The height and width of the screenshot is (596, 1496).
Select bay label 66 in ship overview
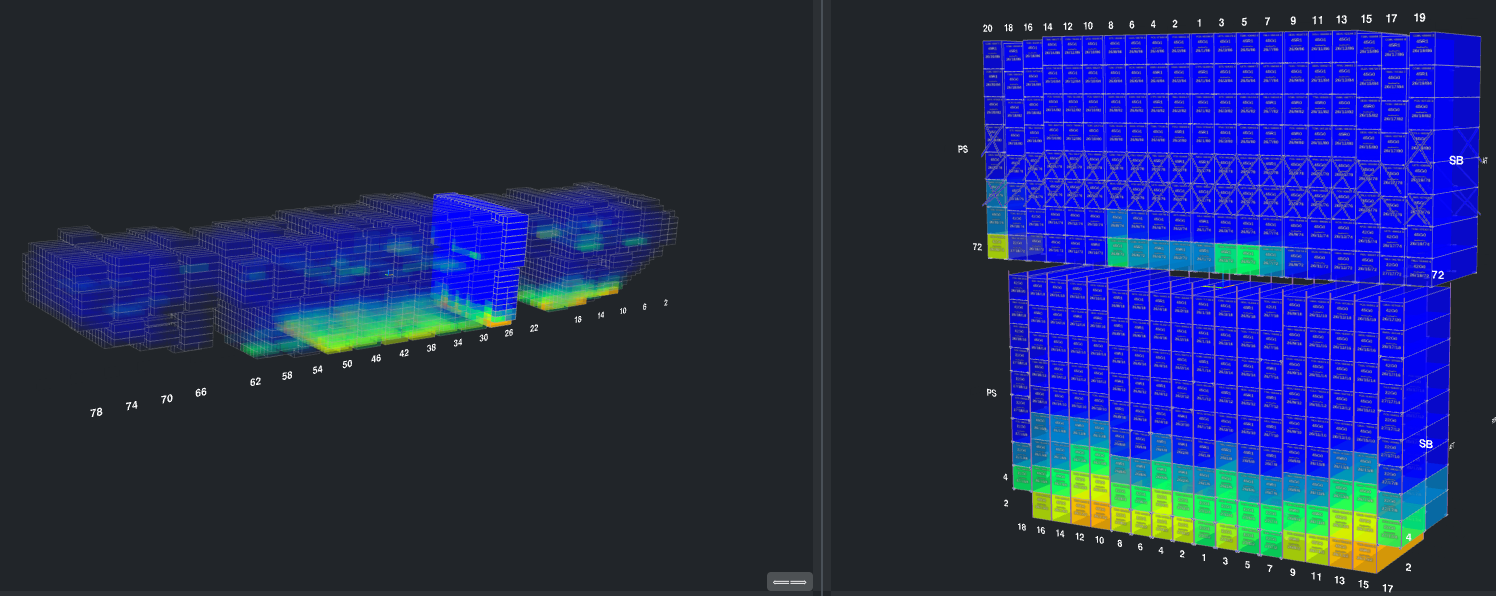pyautogui.click(x=201, y=392)
